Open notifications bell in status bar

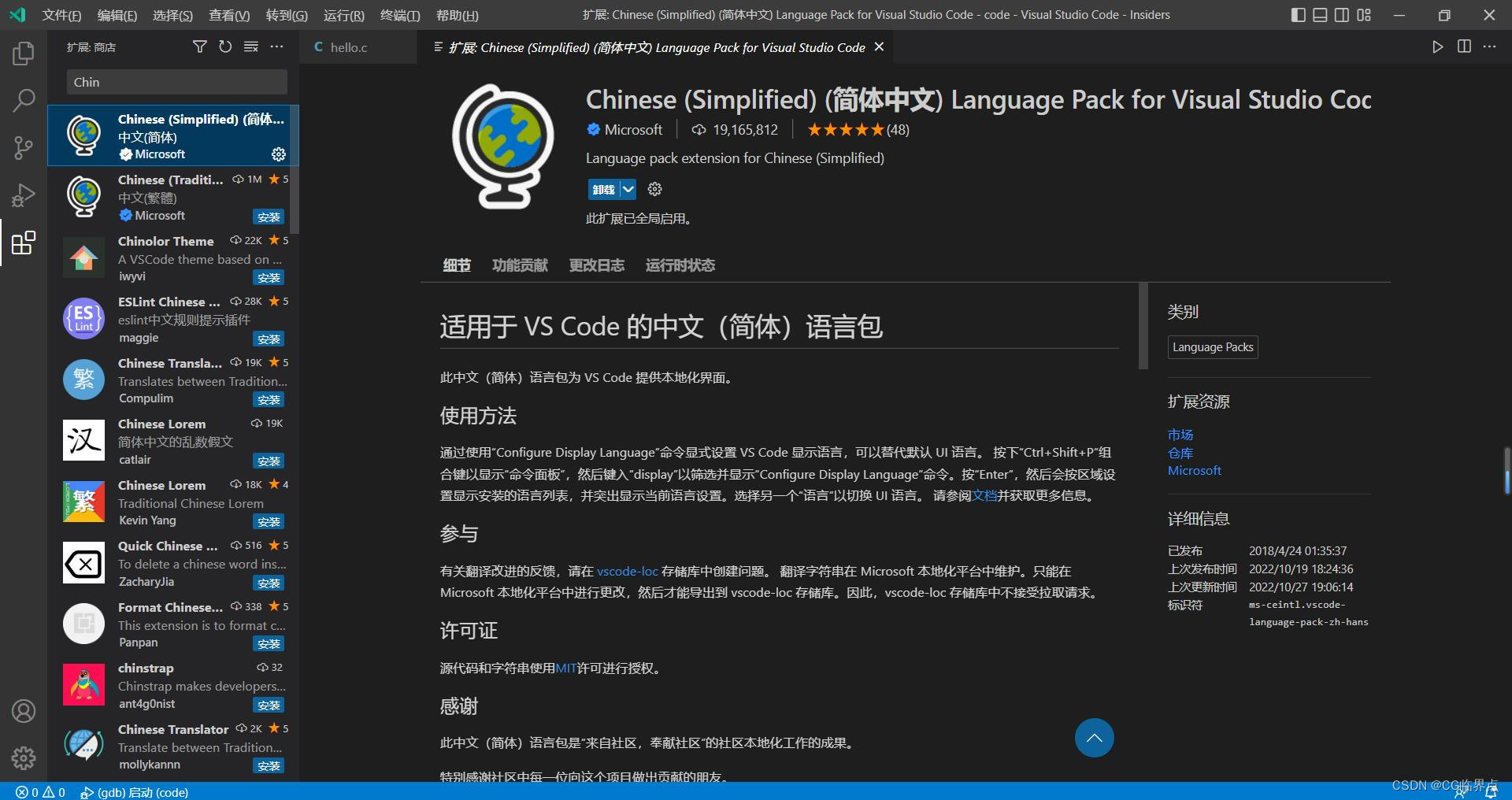(1491, 792)
